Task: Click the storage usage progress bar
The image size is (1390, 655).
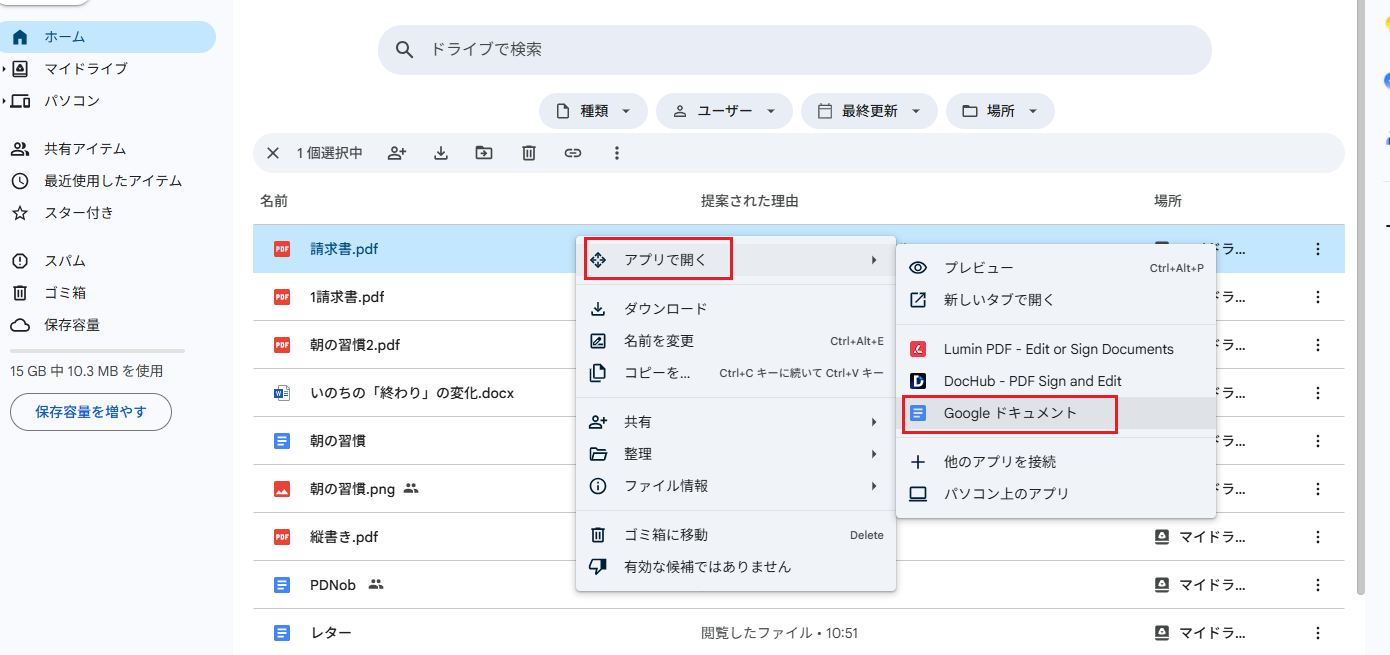Action: (x=97, y=351)
